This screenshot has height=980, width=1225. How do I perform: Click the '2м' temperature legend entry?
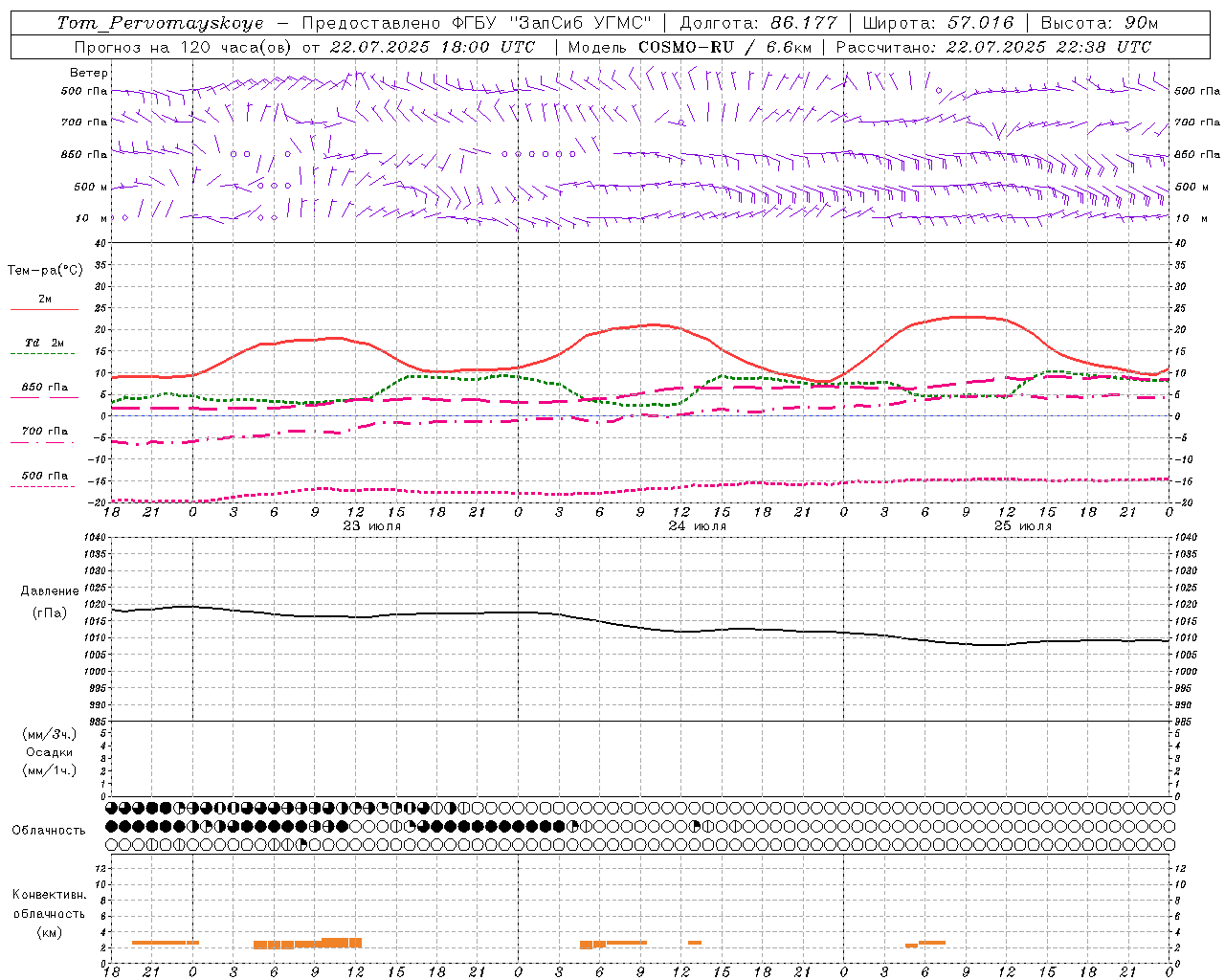pyautogui.click(x=45, y=300)
